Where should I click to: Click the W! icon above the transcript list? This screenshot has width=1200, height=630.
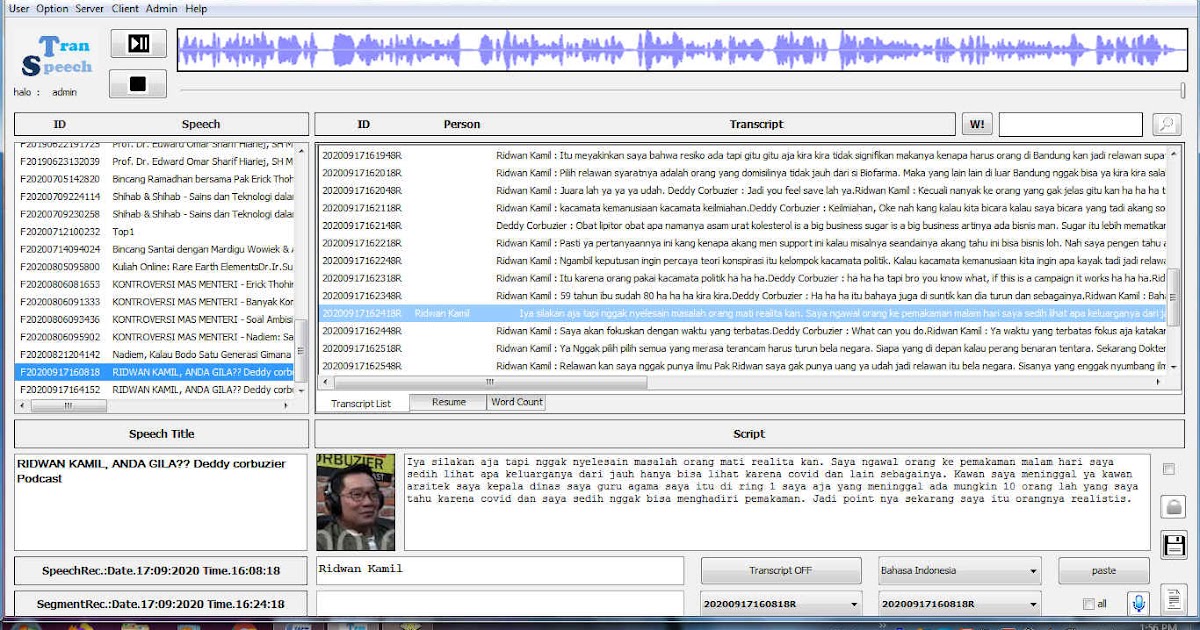click(977, 123)
